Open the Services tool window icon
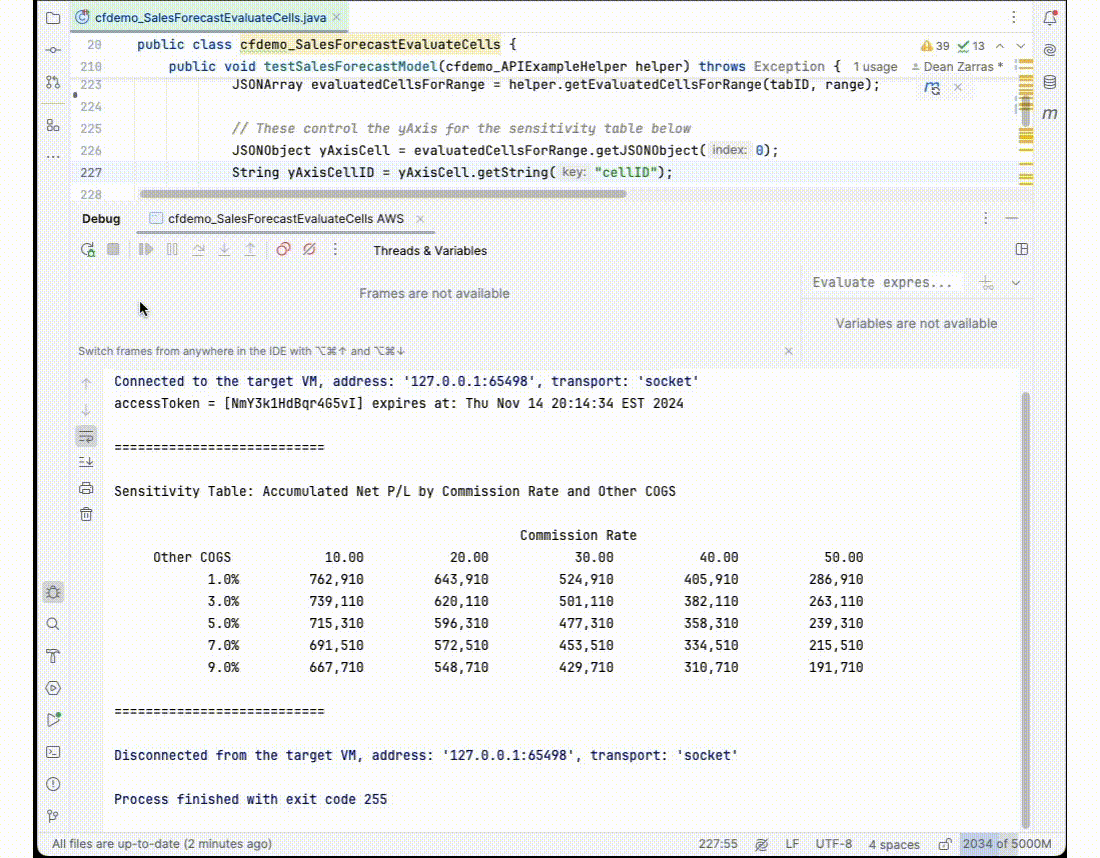 (x=53, y=688)
